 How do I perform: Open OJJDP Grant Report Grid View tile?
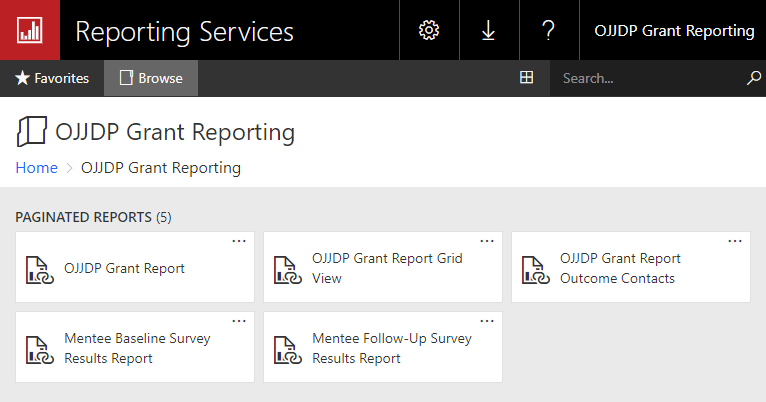(x=383, y=267)
